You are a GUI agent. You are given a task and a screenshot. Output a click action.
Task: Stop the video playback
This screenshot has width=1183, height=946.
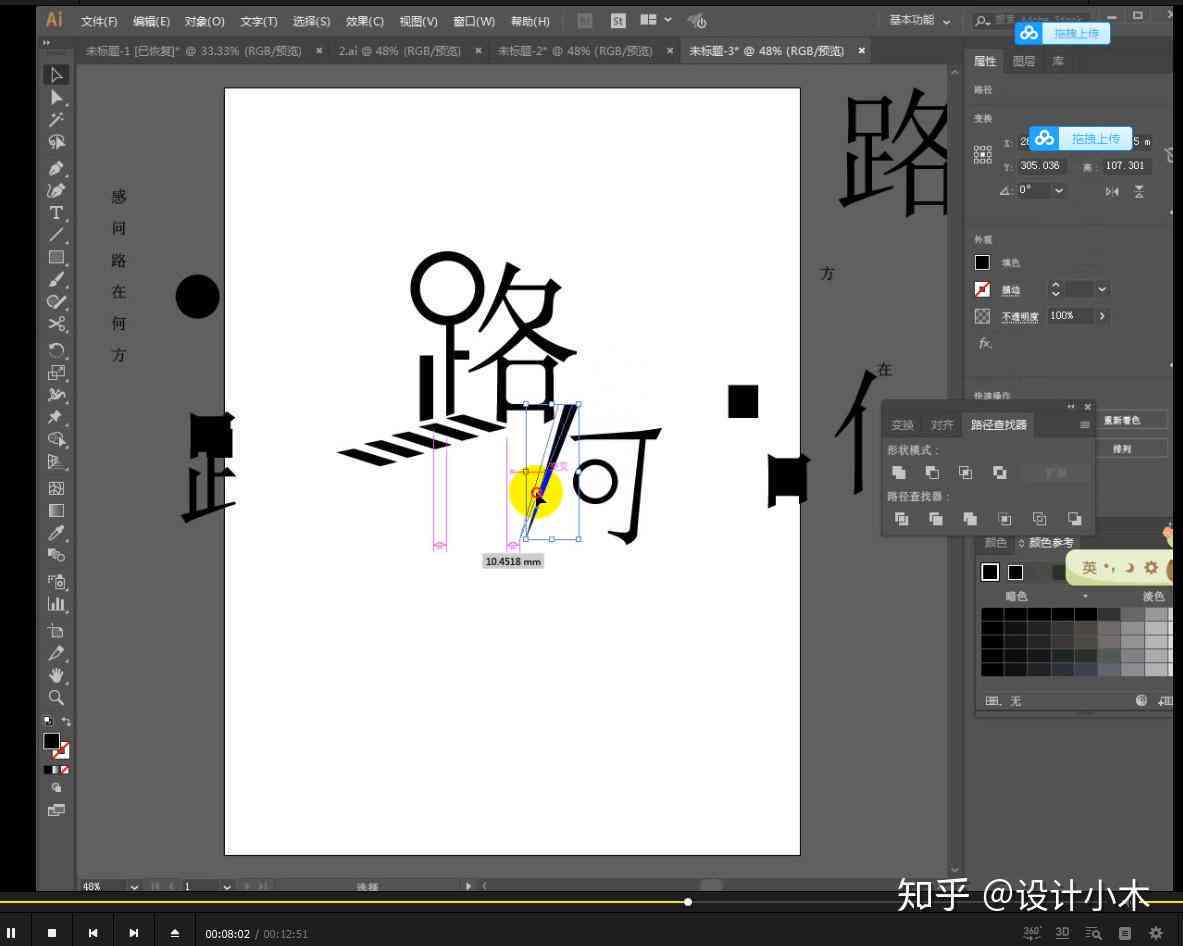pyautogui.click(x=52, y=933)
